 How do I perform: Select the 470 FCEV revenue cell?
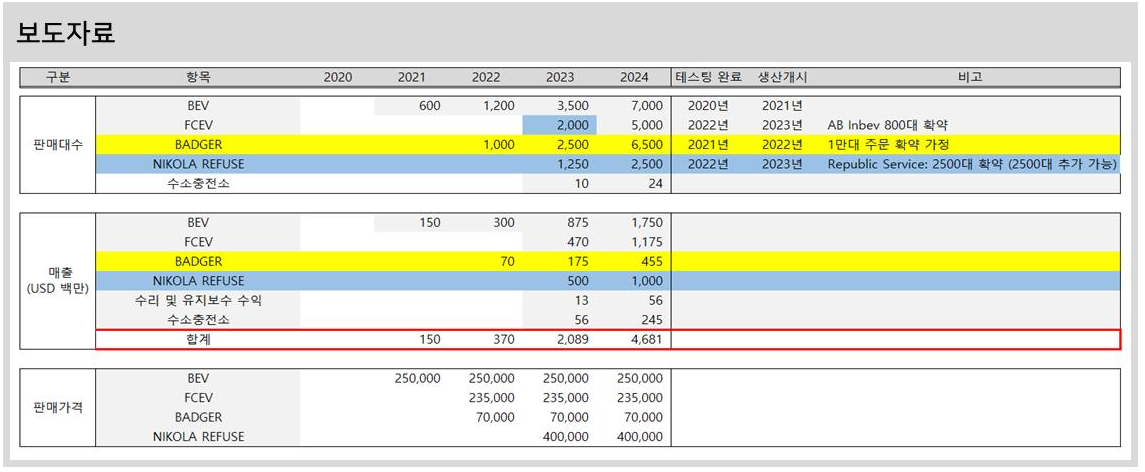577,242
